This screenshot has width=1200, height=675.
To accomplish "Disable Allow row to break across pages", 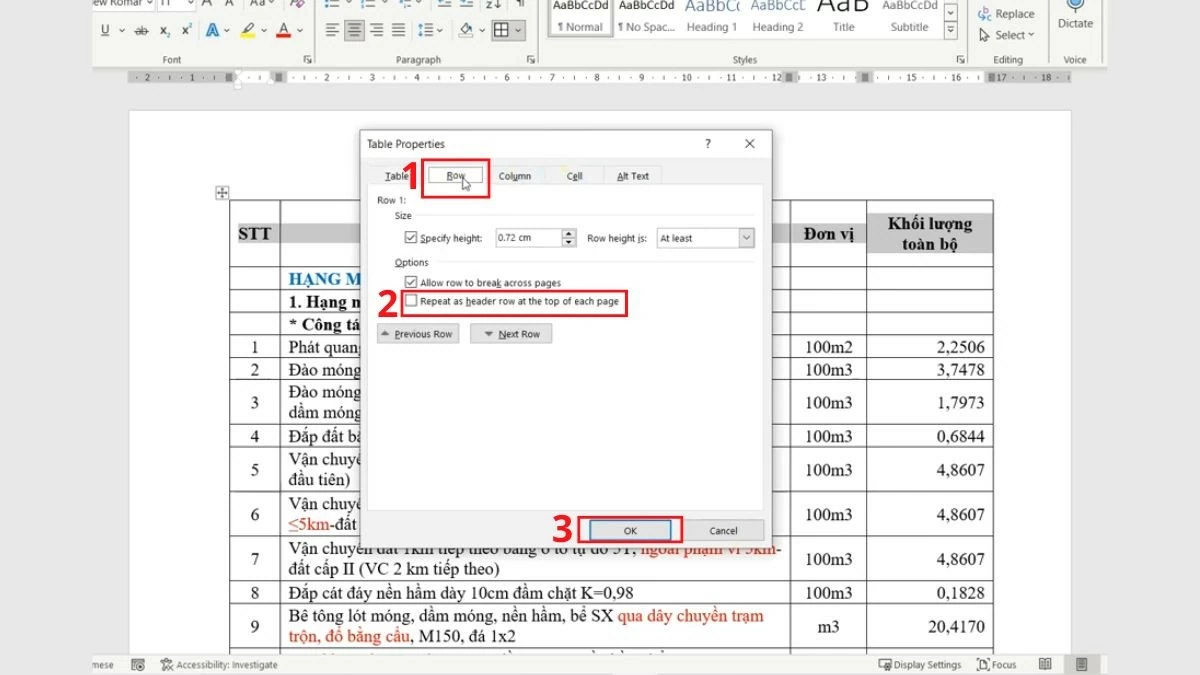I will point(410,283).
